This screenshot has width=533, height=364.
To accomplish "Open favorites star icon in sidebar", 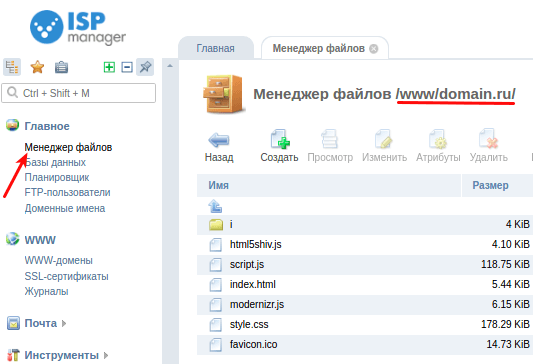I will tap(37, 67).
